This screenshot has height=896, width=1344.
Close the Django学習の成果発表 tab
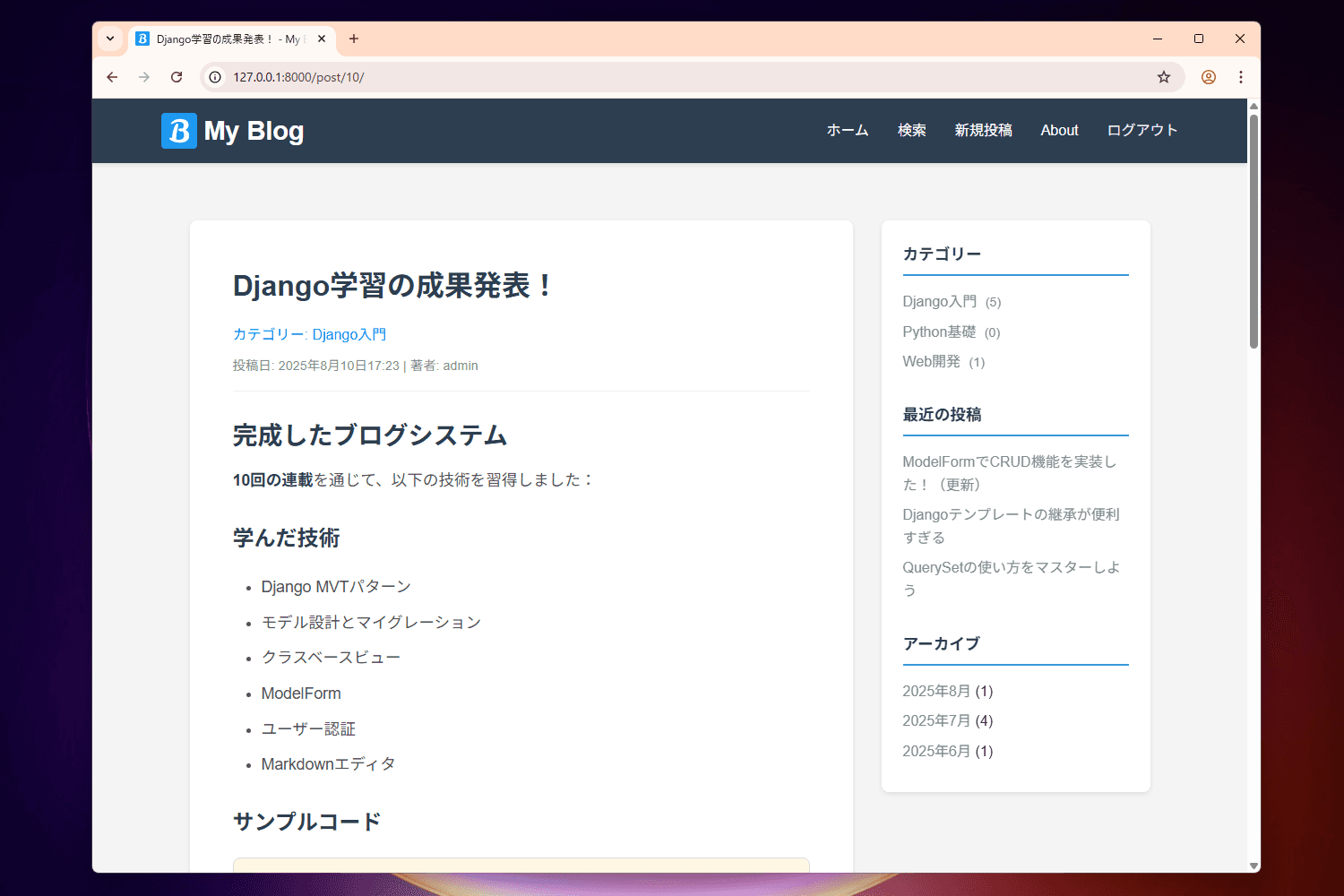coord(322,39)
